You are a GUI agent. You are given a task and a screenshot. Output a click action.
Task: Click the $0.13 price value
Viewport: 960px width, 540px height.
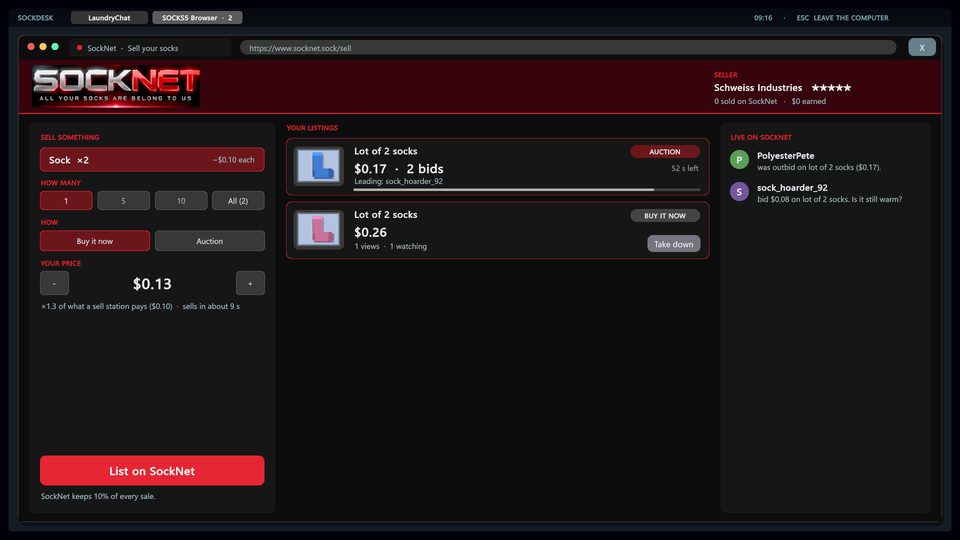click(x=152, y=283)
